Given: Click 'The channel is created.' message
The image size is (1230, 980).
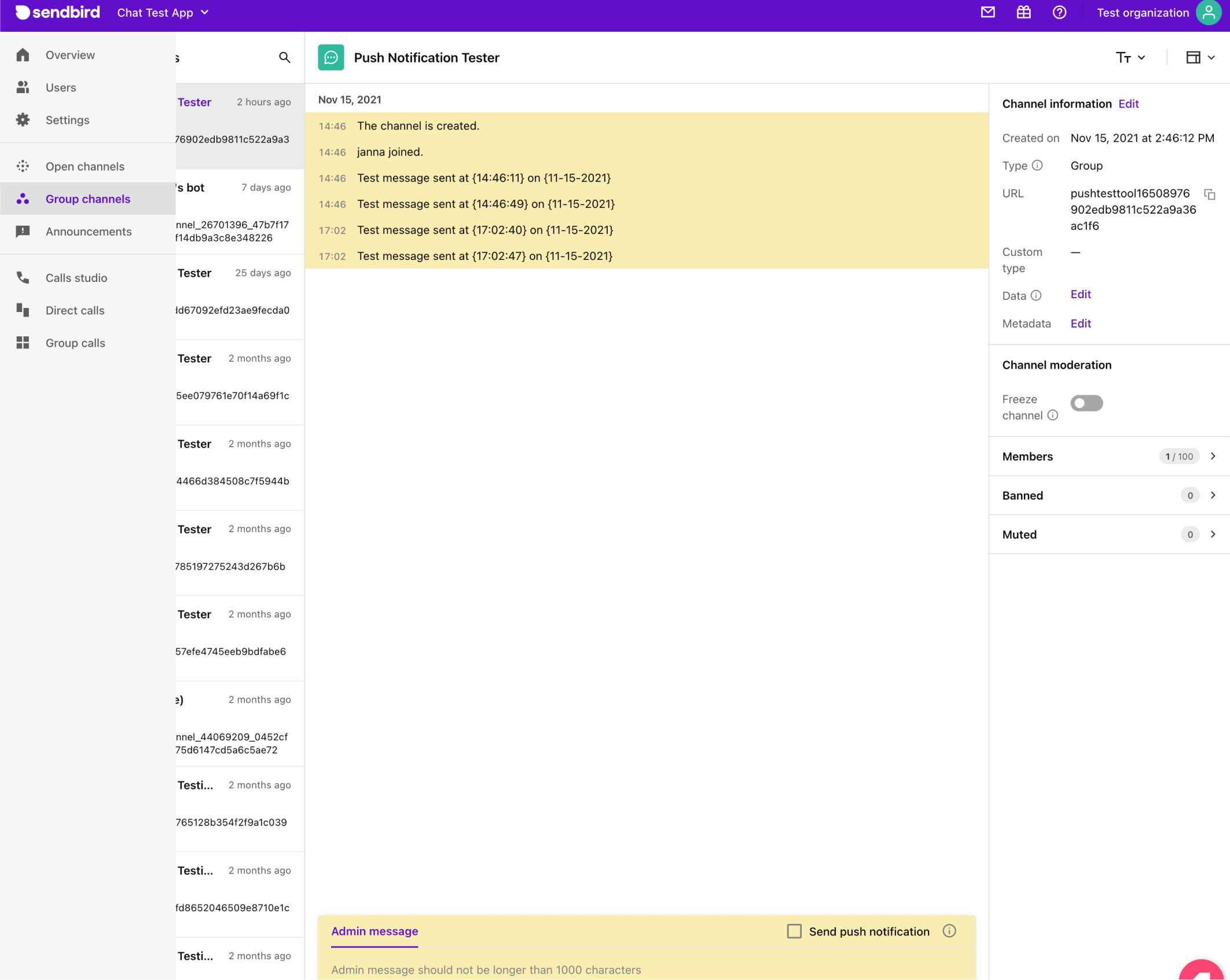Looking at the screenshot, I should tap(418, 126).
